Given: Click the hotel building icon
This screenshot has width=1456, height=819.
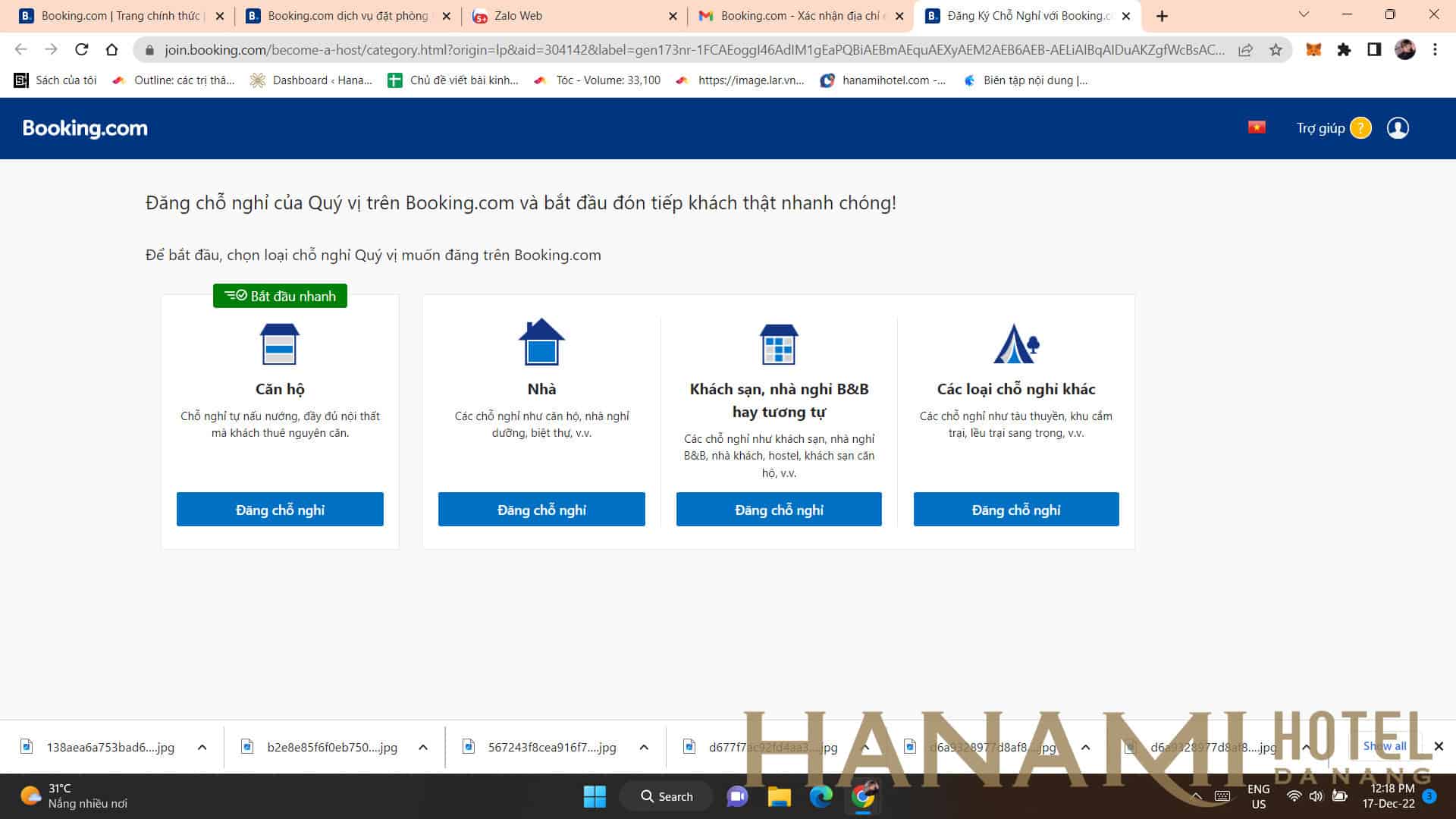Looking at the screenshot, I should click(x=778, y=344).
